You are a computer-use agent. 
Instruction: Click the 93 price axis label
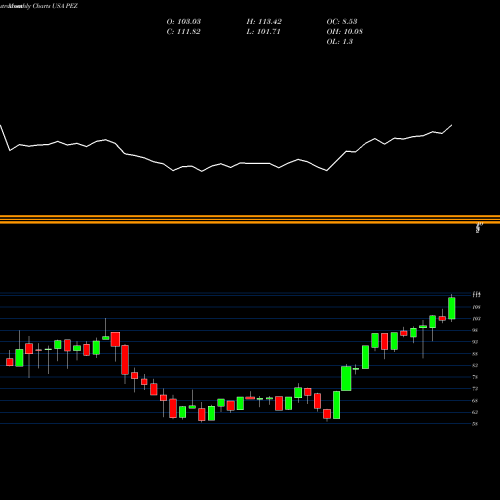click(475, 342)
